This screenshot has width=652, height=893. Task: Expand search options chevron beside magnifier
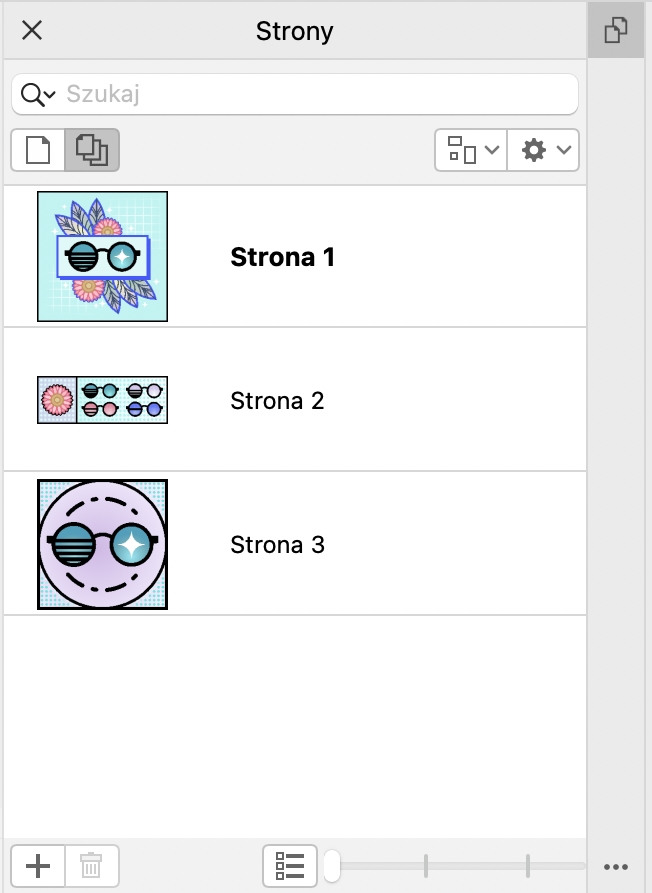pyautogui.click(x=50, y=96)
